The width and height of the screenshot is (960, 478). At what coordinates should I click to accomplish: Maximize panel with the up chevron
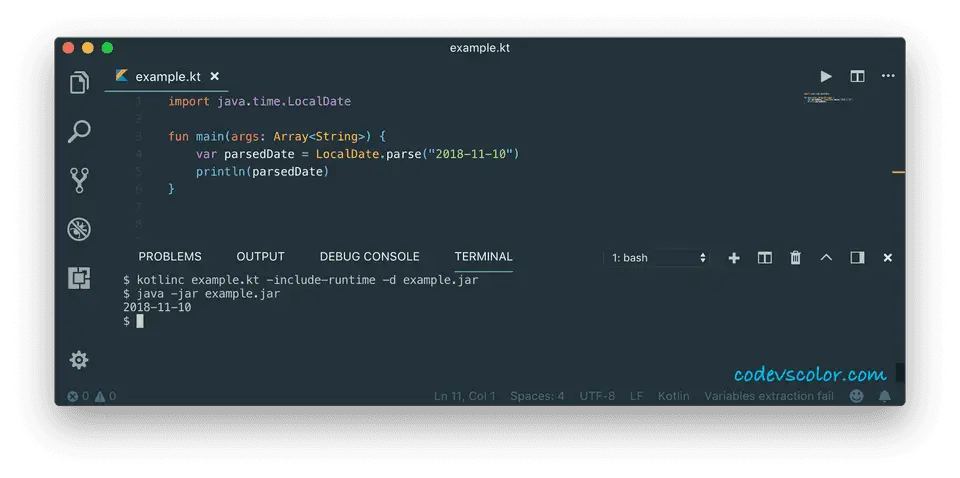(x=826, y=257)
